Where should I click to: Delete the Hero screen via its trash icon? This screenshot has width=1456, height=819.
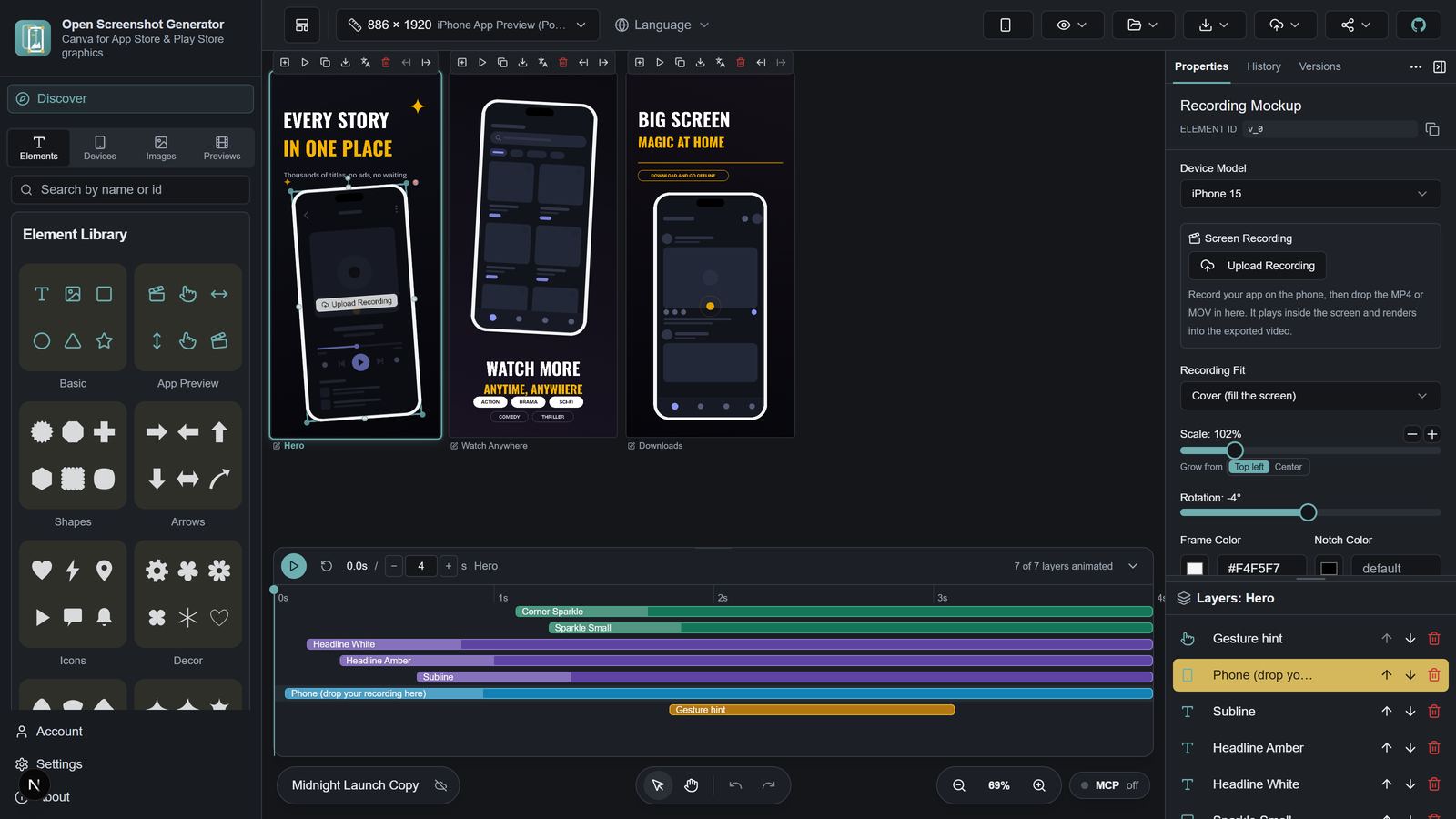(386, 63)
